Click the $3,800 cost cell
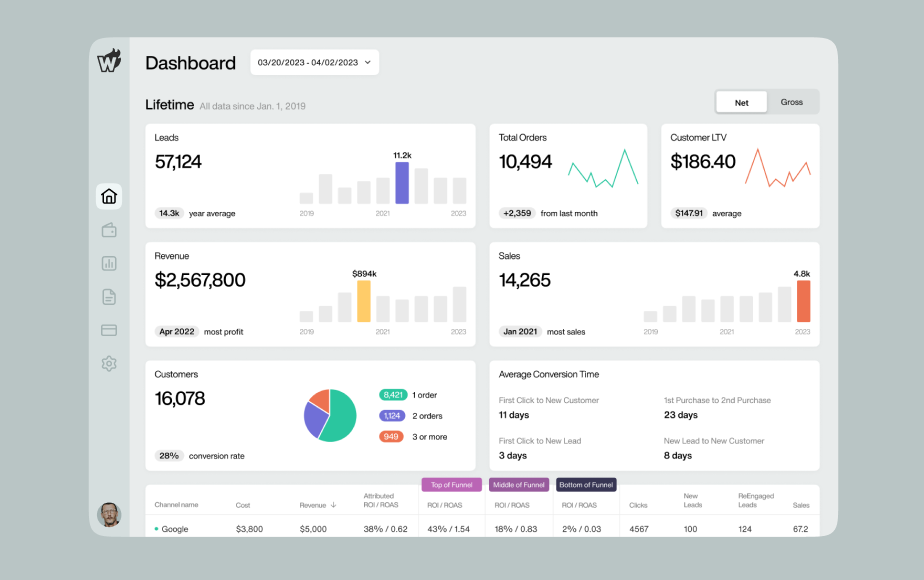924x580 pixels. 249,529
